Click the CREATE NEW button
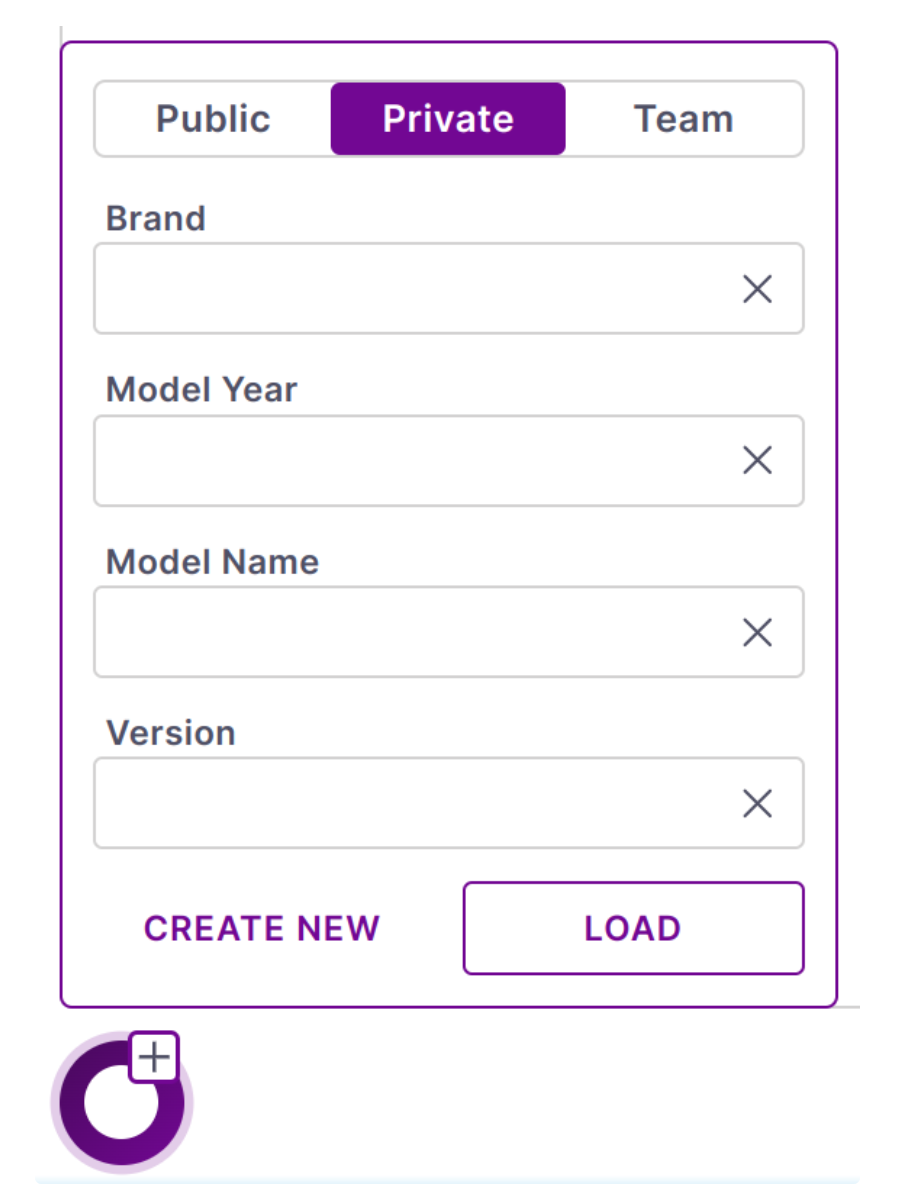The width and height of the screenshot is (905, 1191). click(x=262, y=928)
